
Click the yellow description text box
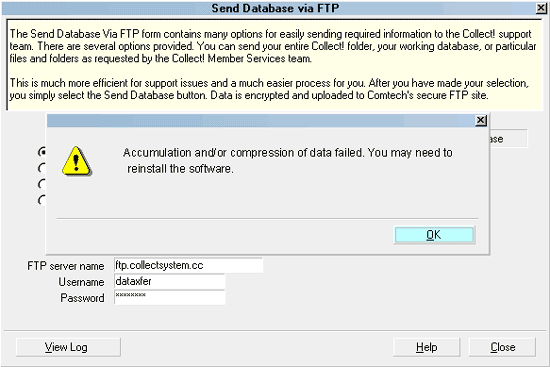(274, 65)
